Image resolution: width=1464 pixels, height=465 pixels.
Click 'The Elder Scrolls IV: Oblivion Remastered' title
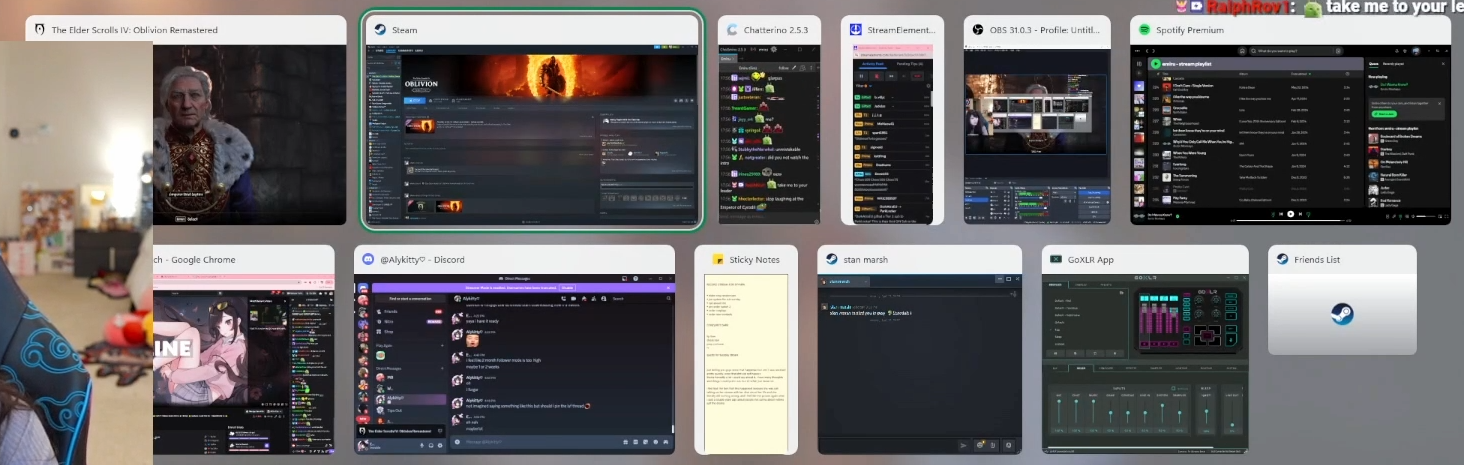[135, 30]
